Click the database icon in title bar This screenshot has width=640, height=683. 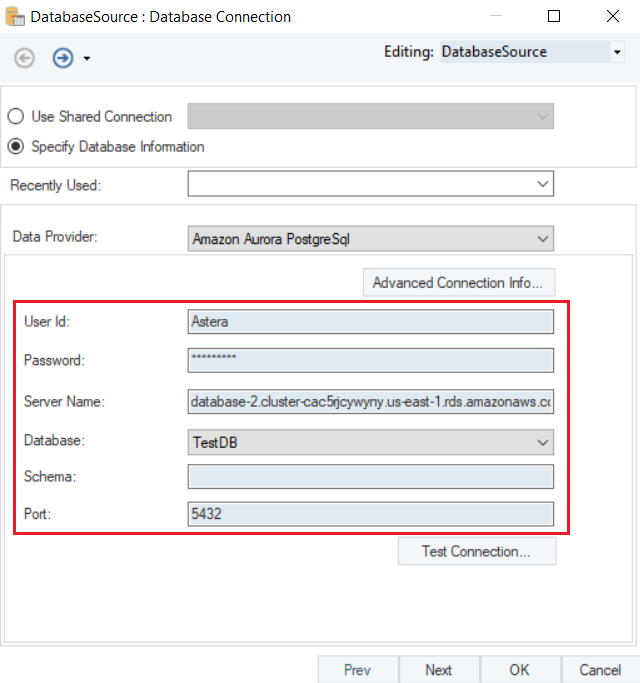point(15,16)
